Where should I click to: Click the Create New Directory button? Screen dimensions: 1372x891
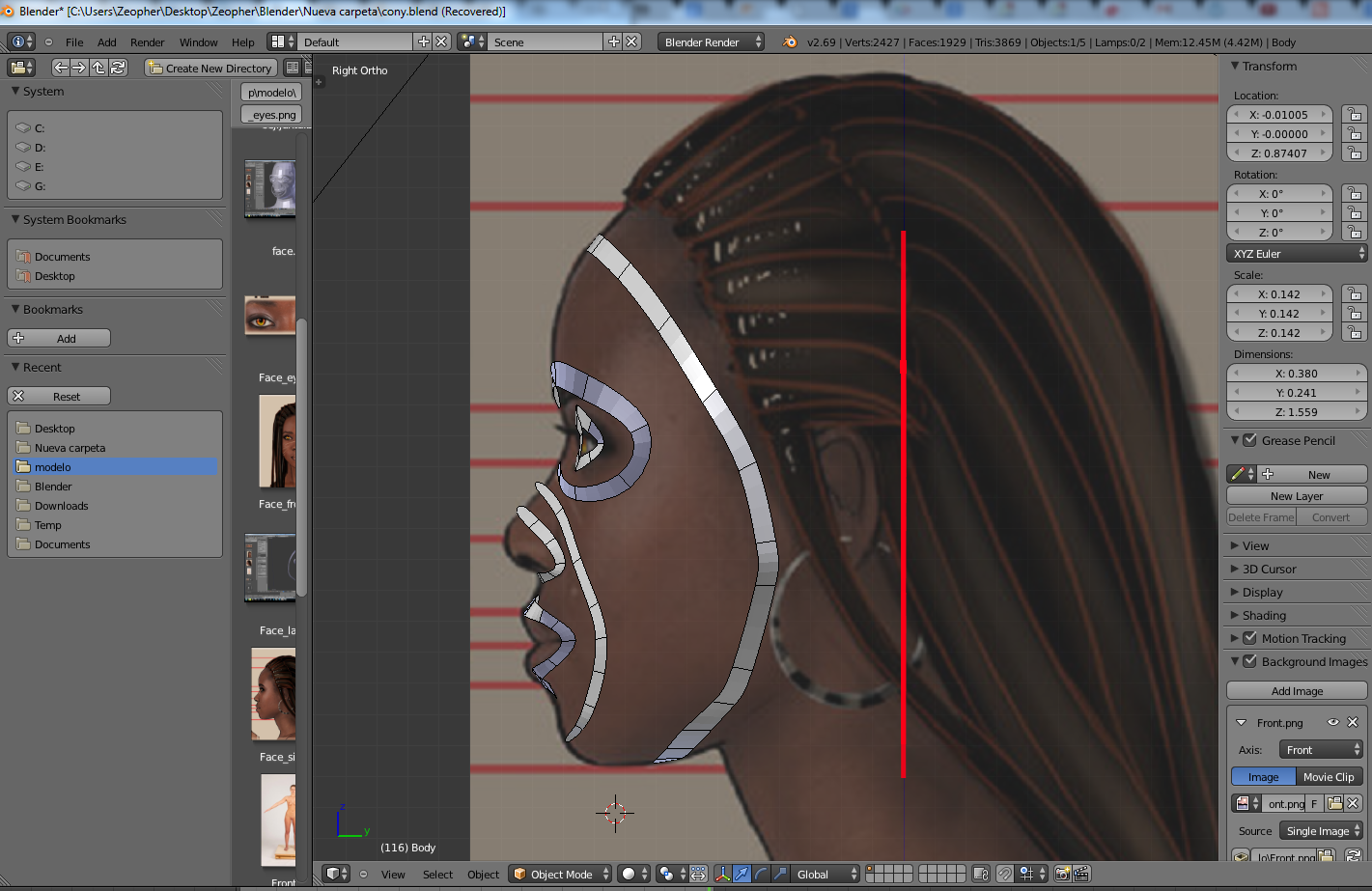pos(210,68)
